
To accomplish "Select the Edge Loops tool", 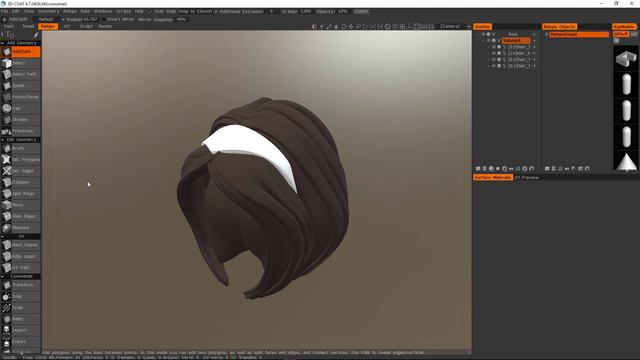I will 20,256.
